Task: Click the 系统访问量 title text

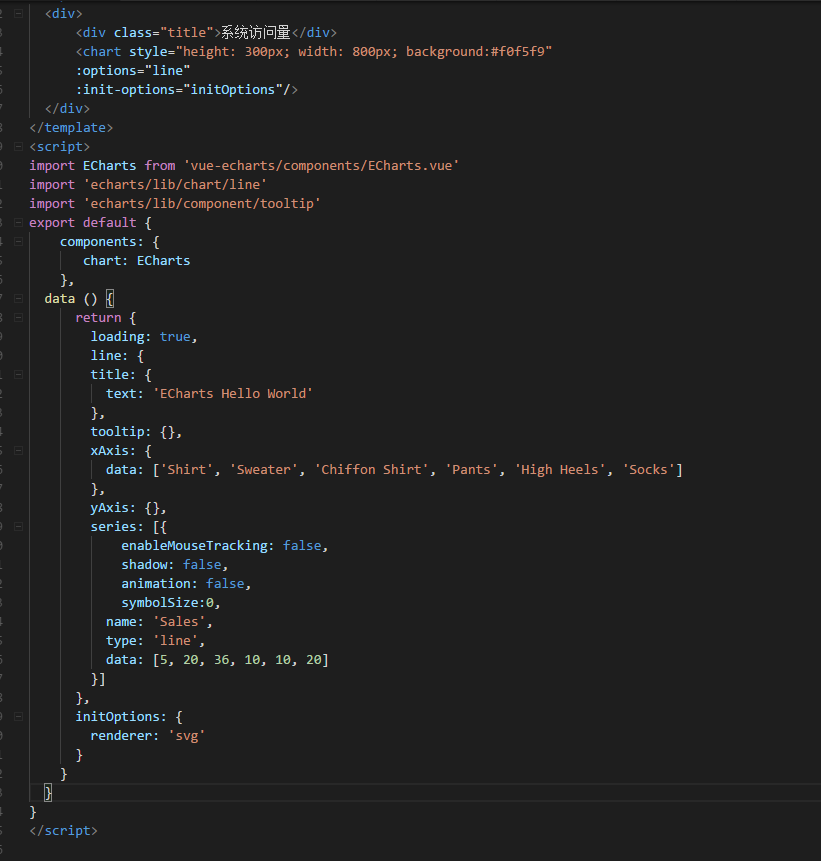Action: pos(254,32)
